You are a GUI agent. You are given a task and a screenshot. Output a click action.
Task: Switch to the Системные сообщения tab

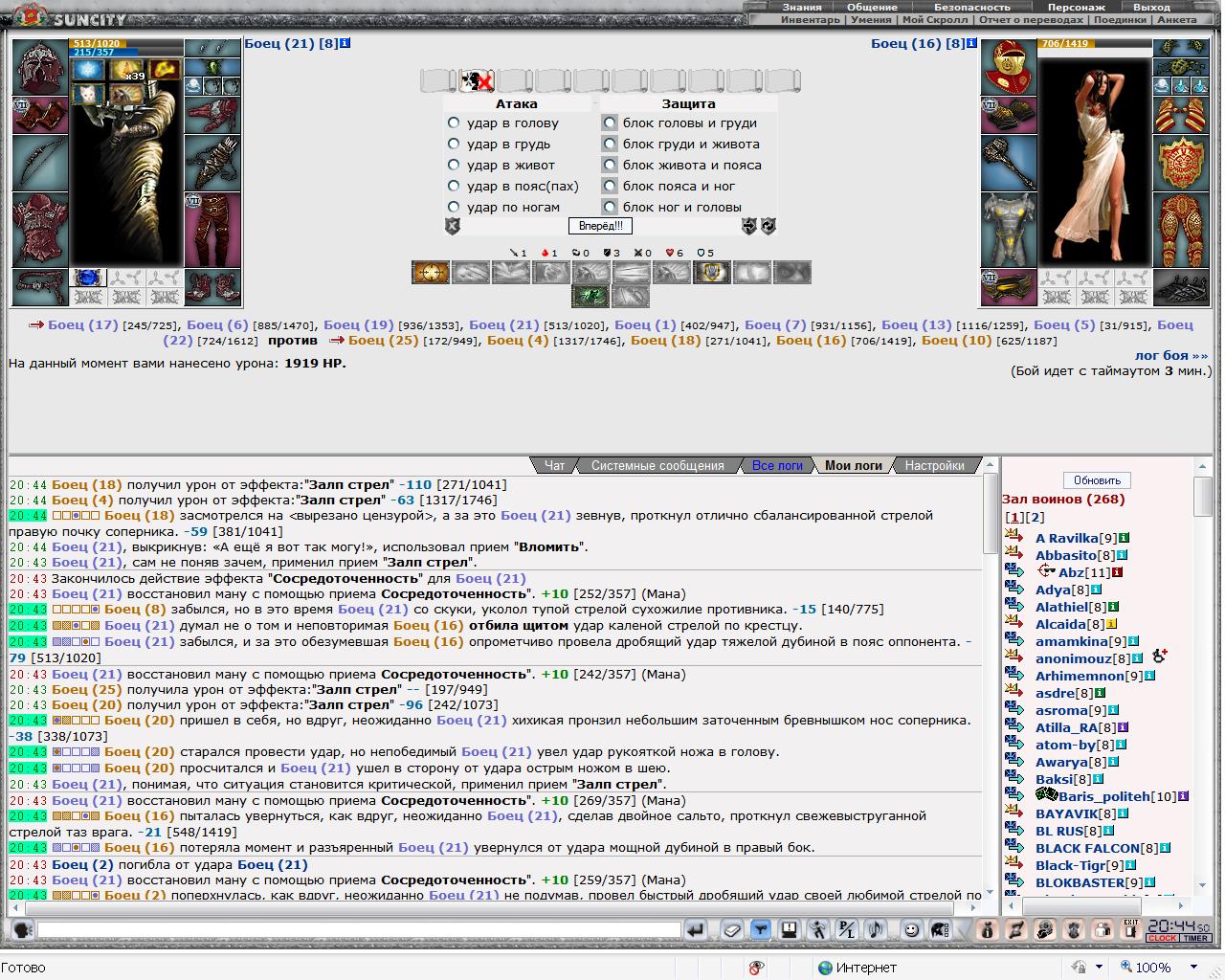point(657,465)
